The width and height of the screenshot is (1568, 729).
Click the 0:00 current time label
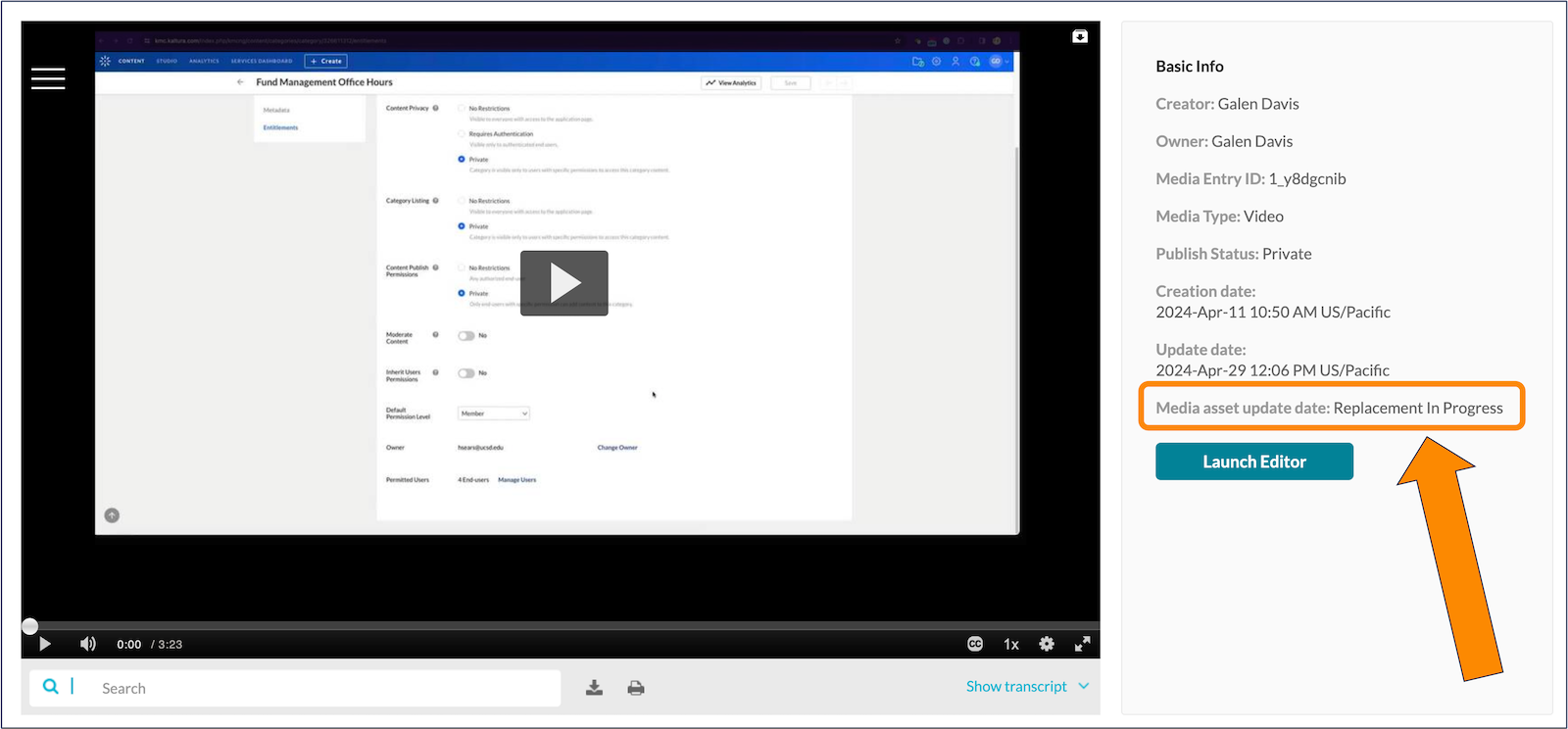pyautogui.click(x=129, y=644)
